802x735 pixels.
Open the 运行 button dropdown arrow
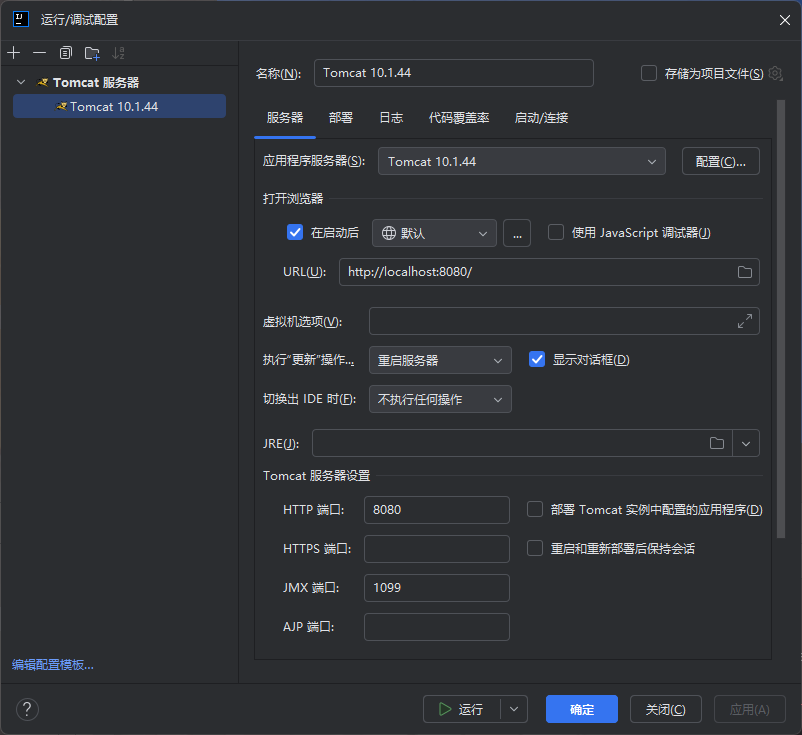coord(514,709)
